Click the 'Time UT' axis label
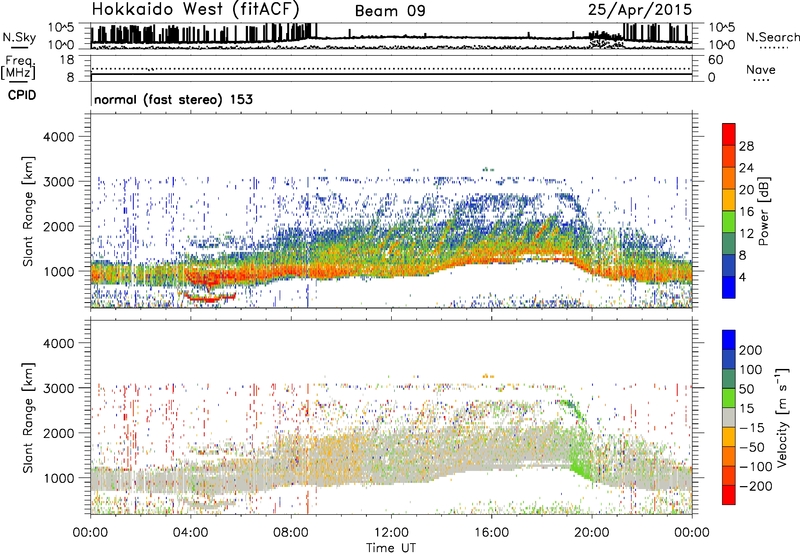This screenshot has width=800, height=554. pos(391,548)
